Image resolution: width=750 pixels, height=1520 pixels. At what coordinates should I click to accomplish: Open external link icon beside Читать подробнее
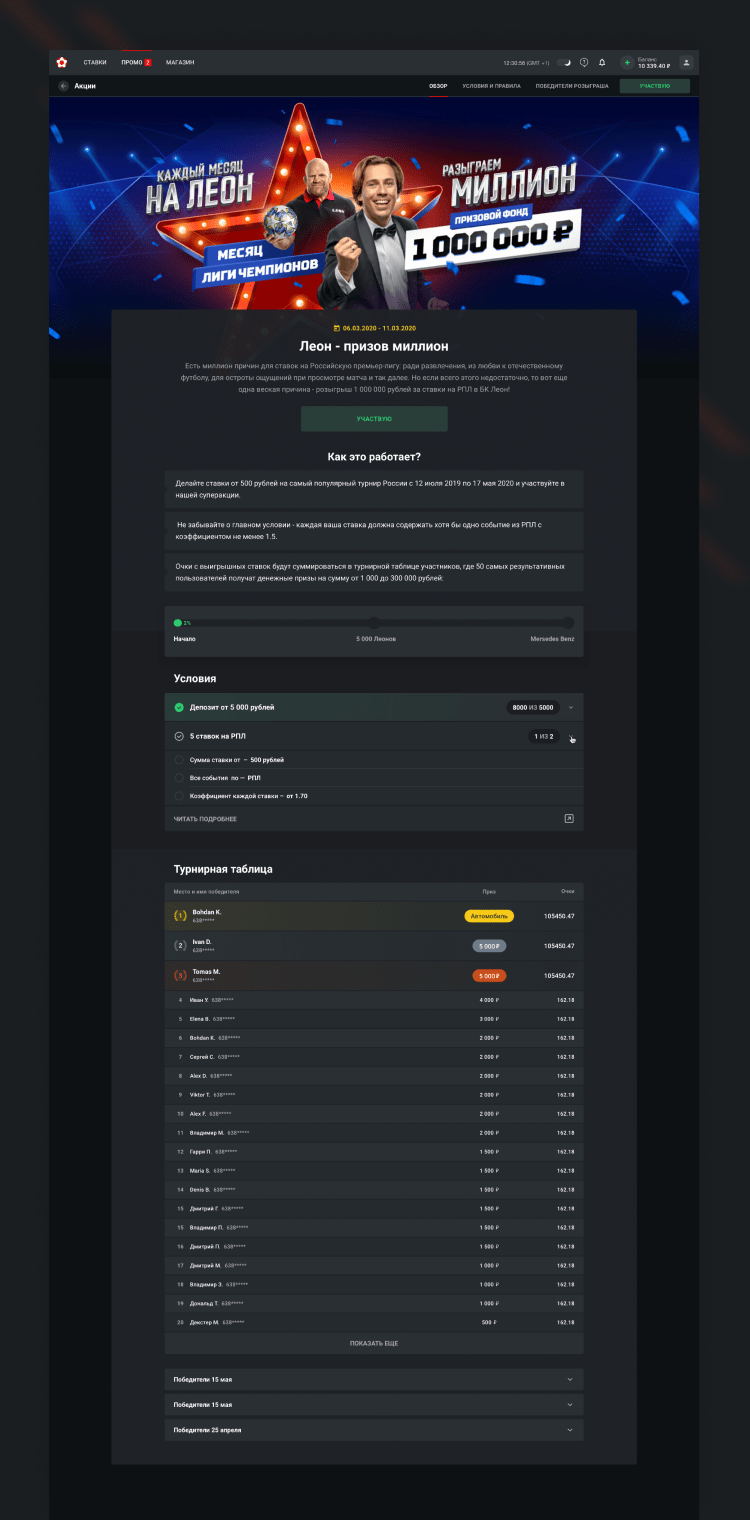tap(569, 818)
